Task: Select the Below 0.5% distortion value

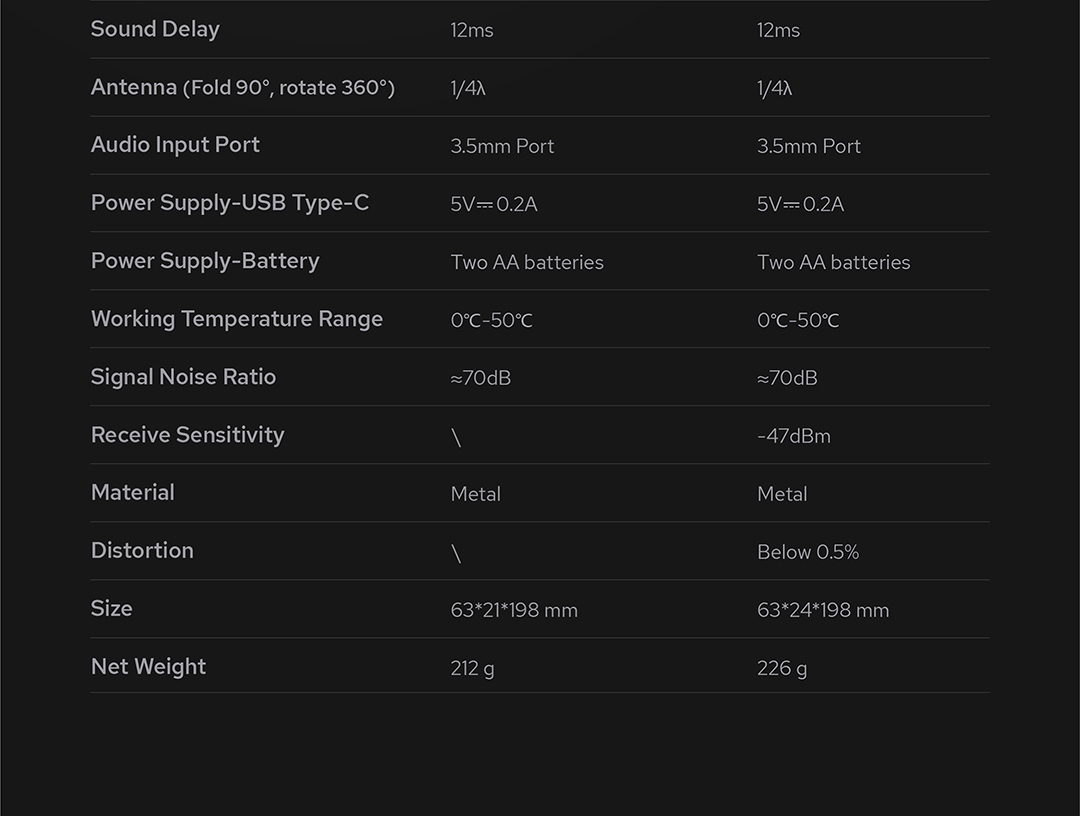Action: [x=808, y=552]
